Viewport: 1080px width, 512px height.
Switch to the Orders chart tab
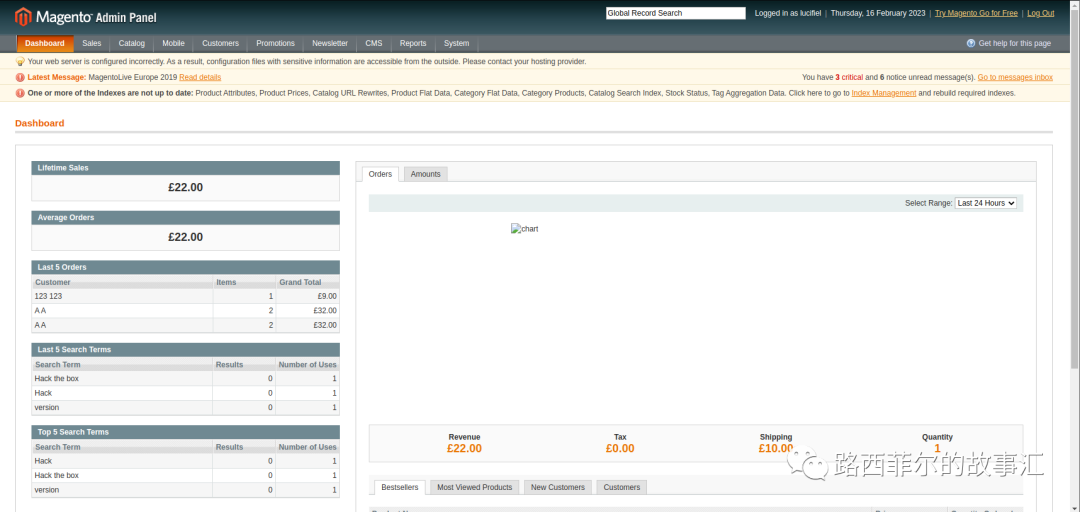pyautogui.click(x=380, y=174)
